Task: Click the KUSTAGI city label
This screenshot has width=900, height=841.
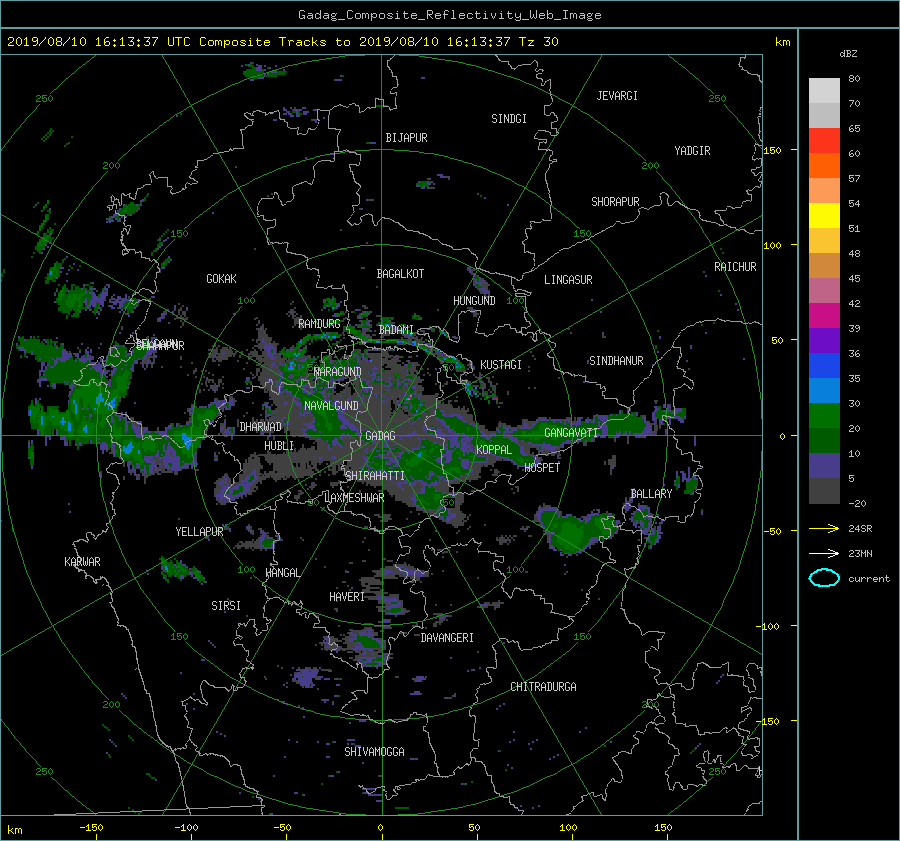Action: 501,365
